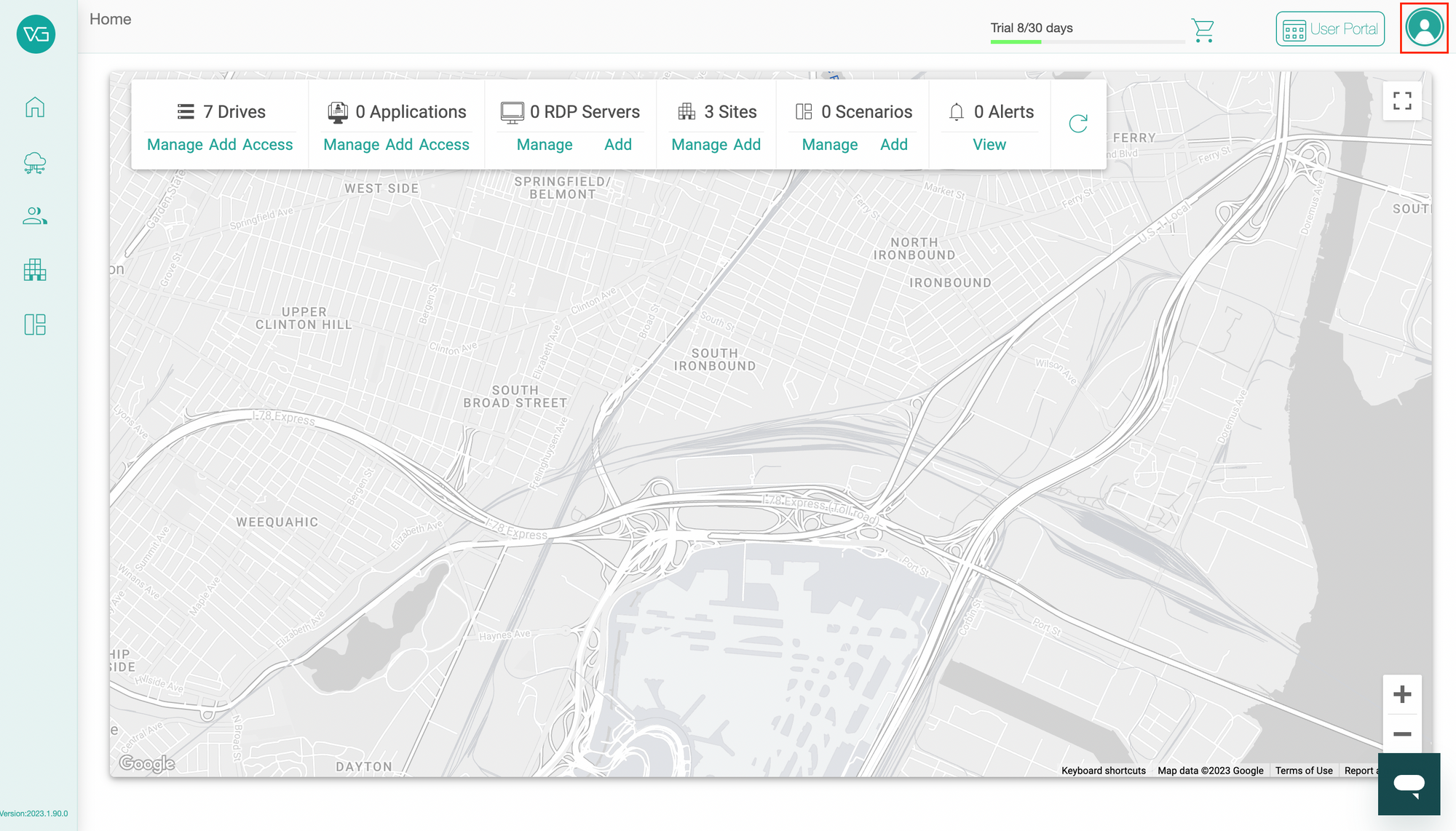Screen dimensions: 1456x831
Task: Open the shopping cart
Action: click(x=1203, y=30)
